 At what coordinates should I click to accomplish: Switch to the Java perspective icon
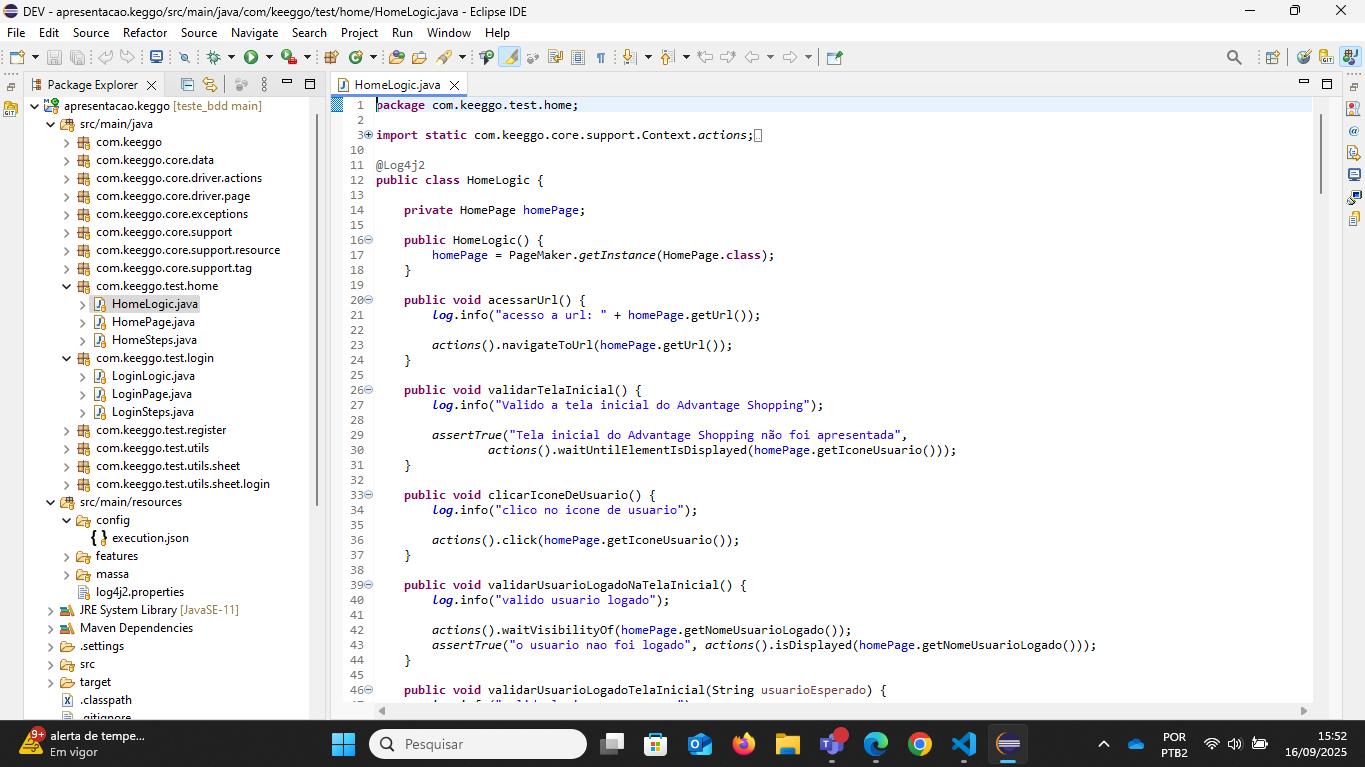point(1349,57)
